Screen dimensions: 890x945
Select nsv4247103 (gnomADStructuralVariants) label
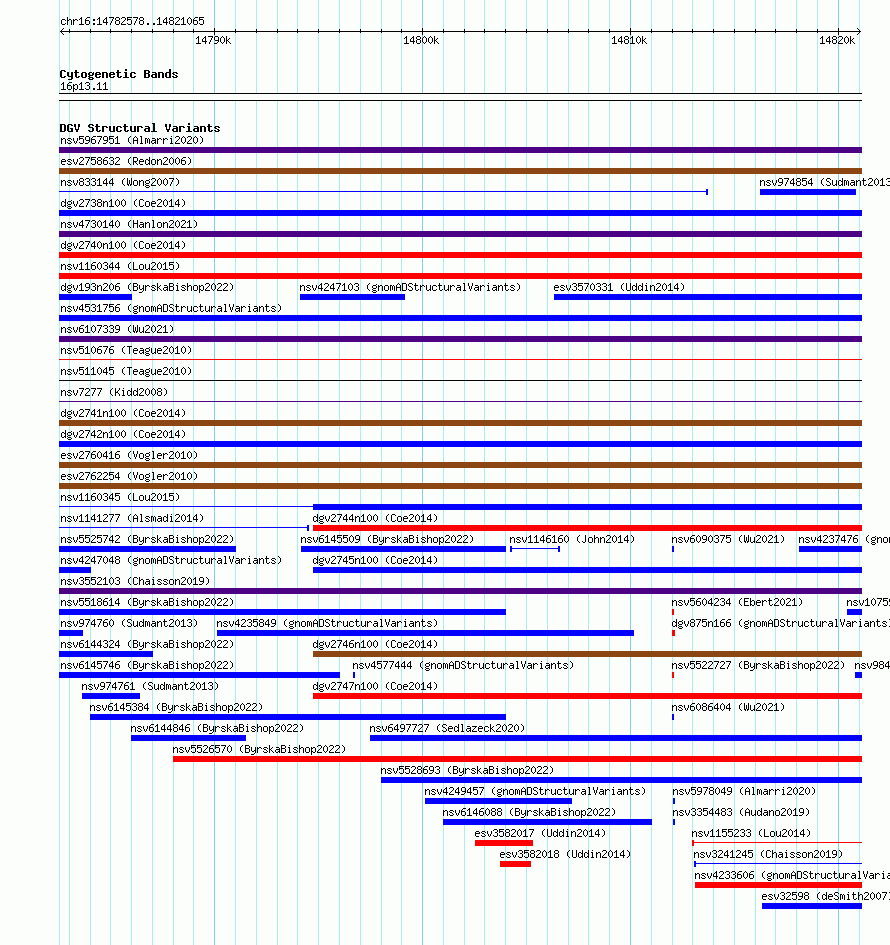tap(410, 287)
